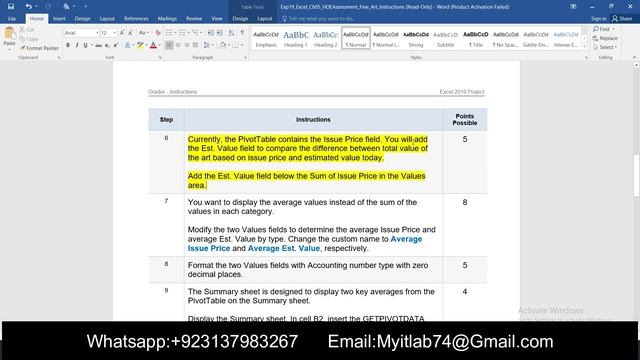Apply the Emphasis style
640x360 pixels.
point(266,38)
